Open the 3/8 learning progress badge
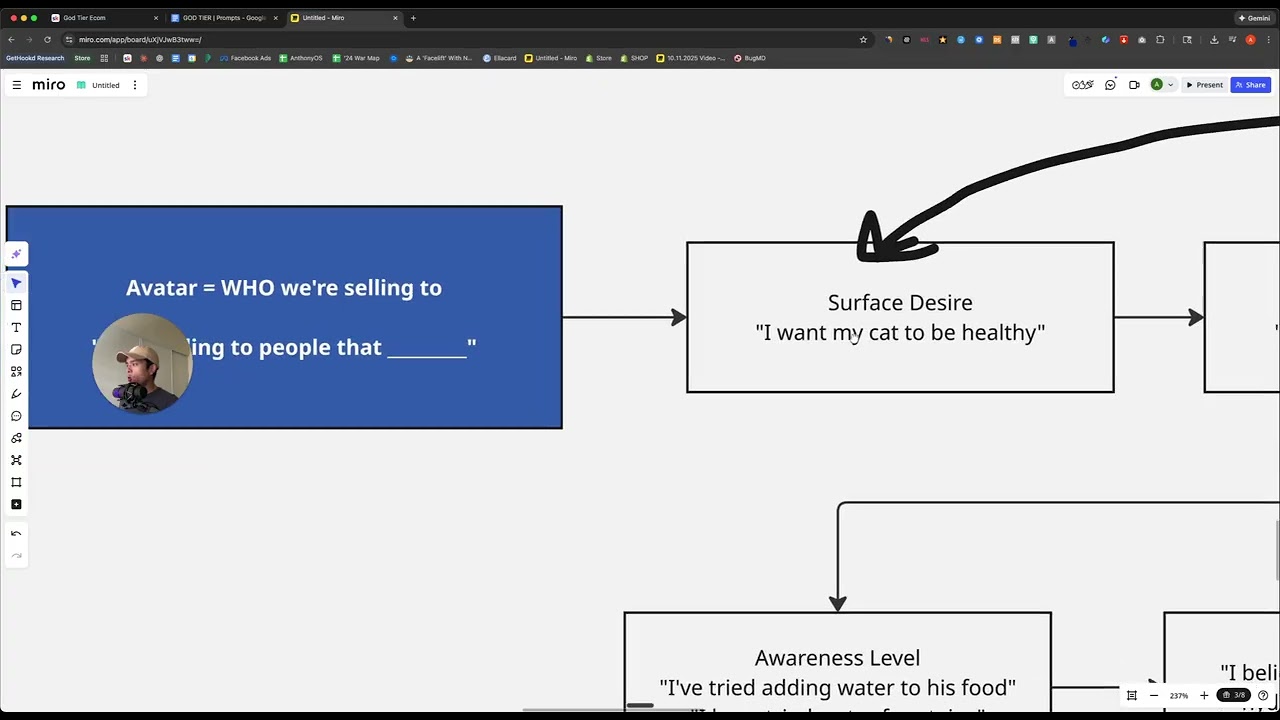Image resolution: width=1280 pixels, height=720 pixels. tap(1235, 695)
